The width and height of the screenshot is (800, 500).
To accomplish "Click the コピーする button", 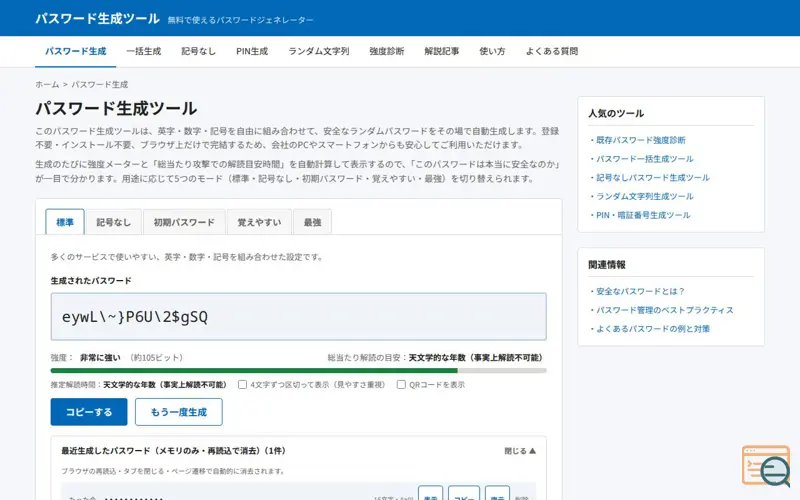I will tap(89, 412).
